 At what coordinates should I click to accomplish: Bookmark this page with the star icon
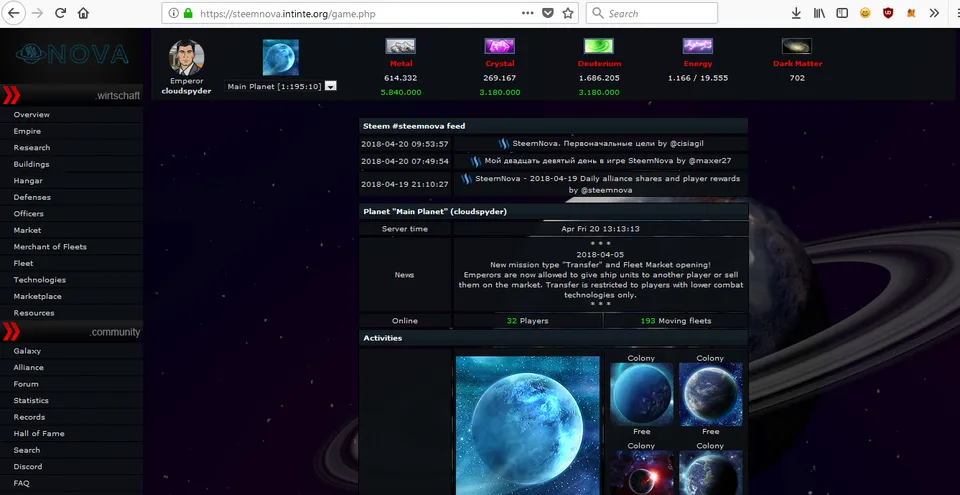click(568, 13)
